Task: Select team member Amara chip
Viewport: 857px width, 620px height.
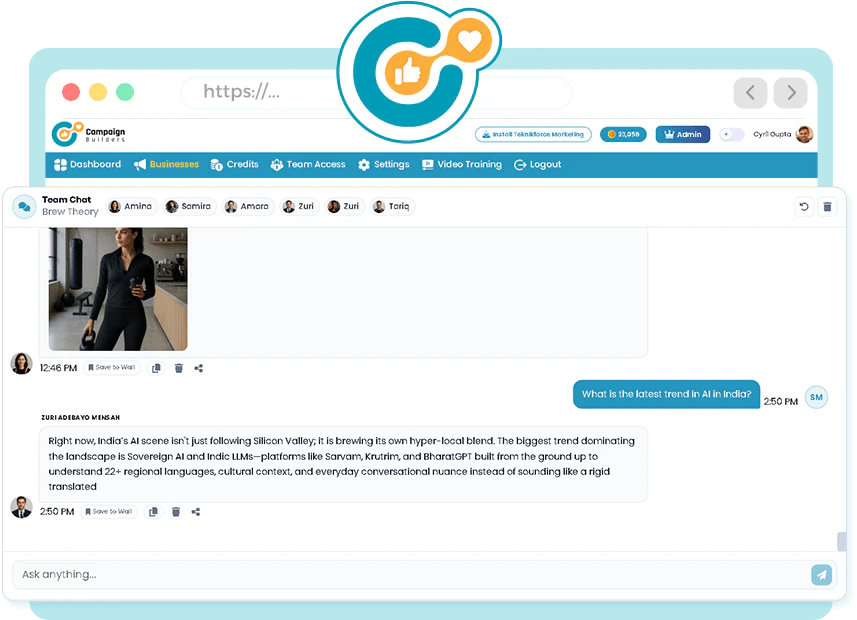Action: coord(248,206)
